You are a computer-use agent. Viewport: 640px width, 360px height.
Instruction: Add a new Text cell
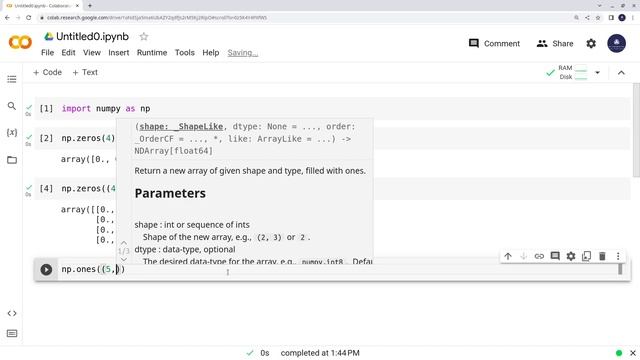[x=85, y=72]
